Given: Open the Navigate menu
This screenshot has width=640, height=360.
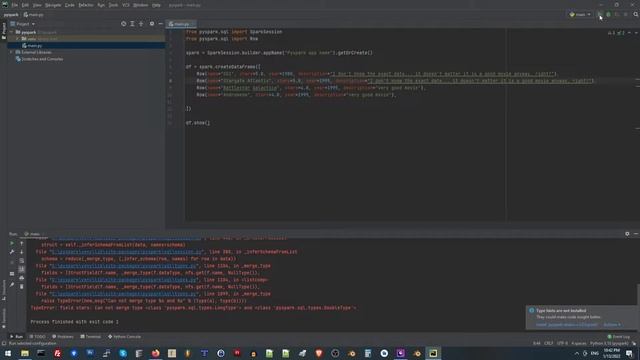Looking at the screenshot, I should [53, 5].
